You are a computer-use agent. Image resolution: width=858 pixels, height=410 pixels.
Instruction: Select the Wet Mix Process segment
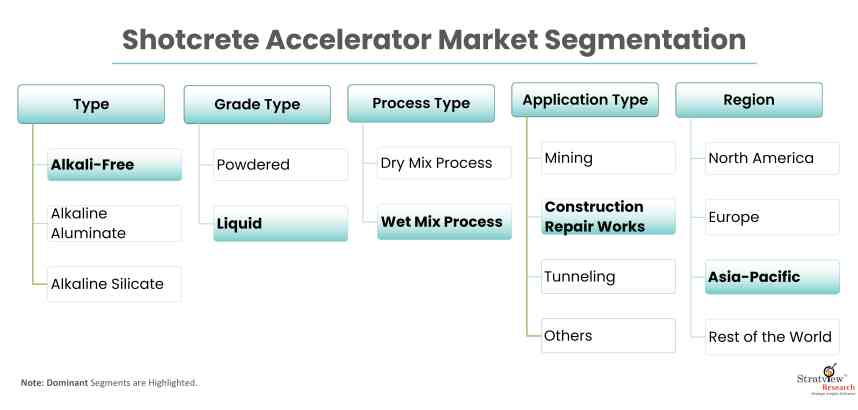(444, 221)
